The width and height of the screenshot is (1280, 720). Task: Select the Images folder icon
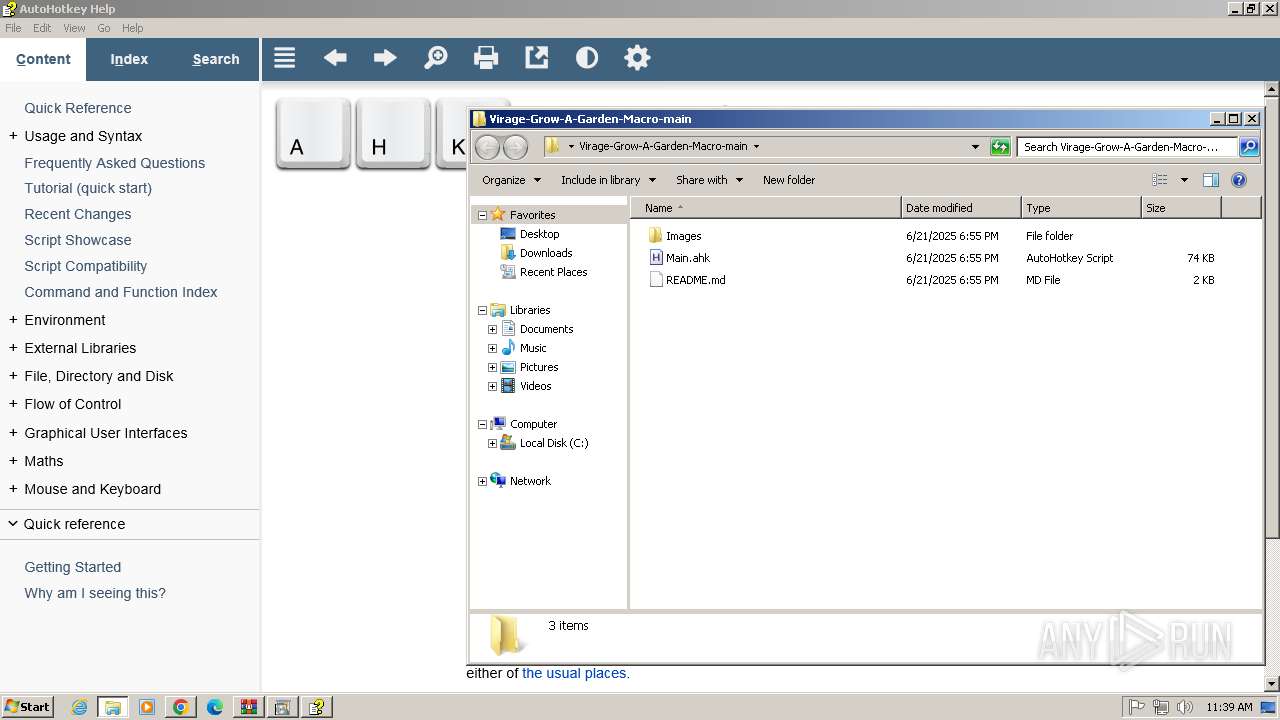pyautogui.click(x=656, y=236)
